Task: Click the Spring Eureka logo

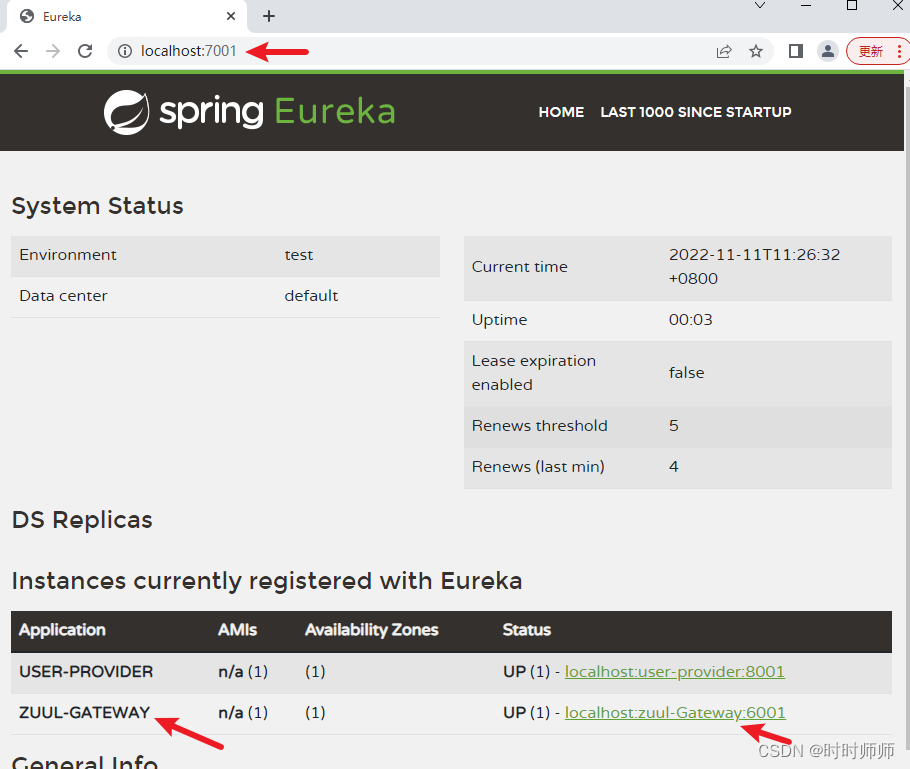Action: [250, 111]
